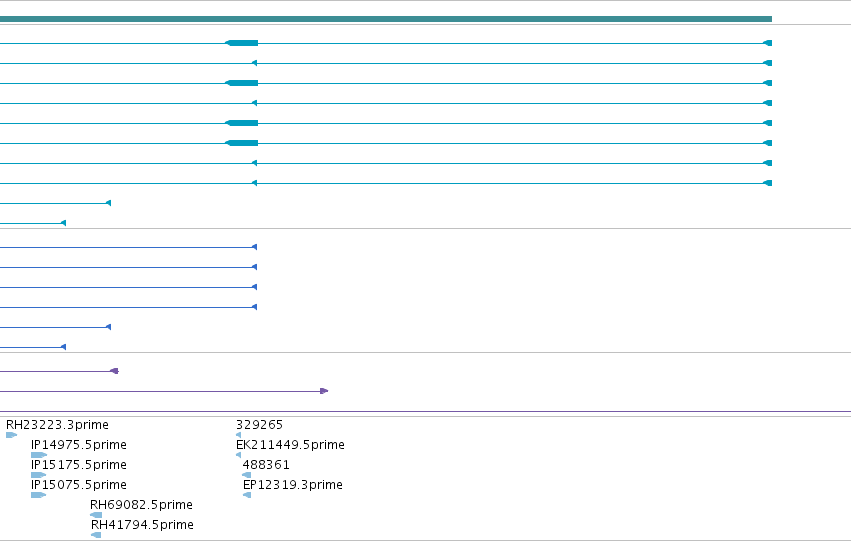Click the 488361 feature label
851x541 pixels.
click(266, 465)
